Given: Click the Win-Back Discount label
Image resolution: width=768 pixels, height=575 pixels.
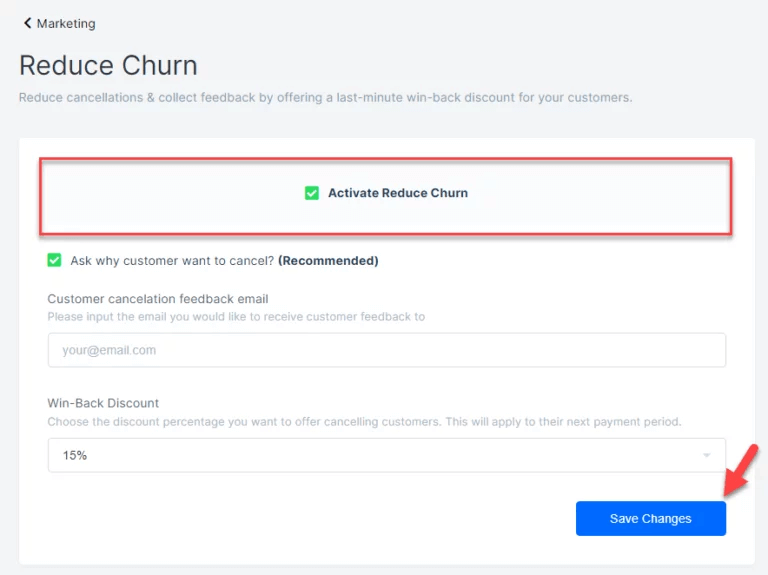Looking at the screenshot, I should point(103,403).
